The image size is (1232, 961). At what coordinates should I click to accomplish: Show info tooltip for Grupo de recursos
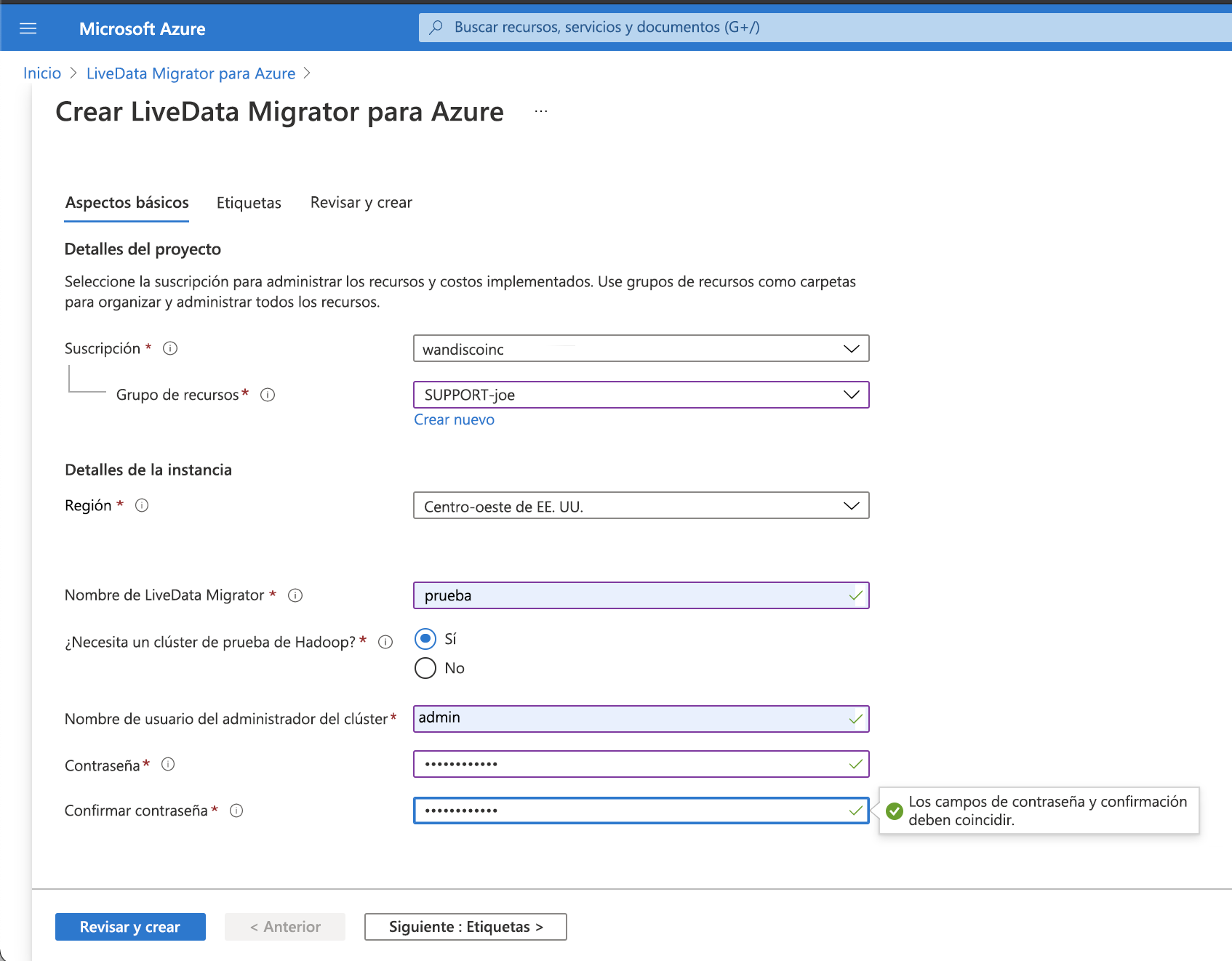(268, 395)
